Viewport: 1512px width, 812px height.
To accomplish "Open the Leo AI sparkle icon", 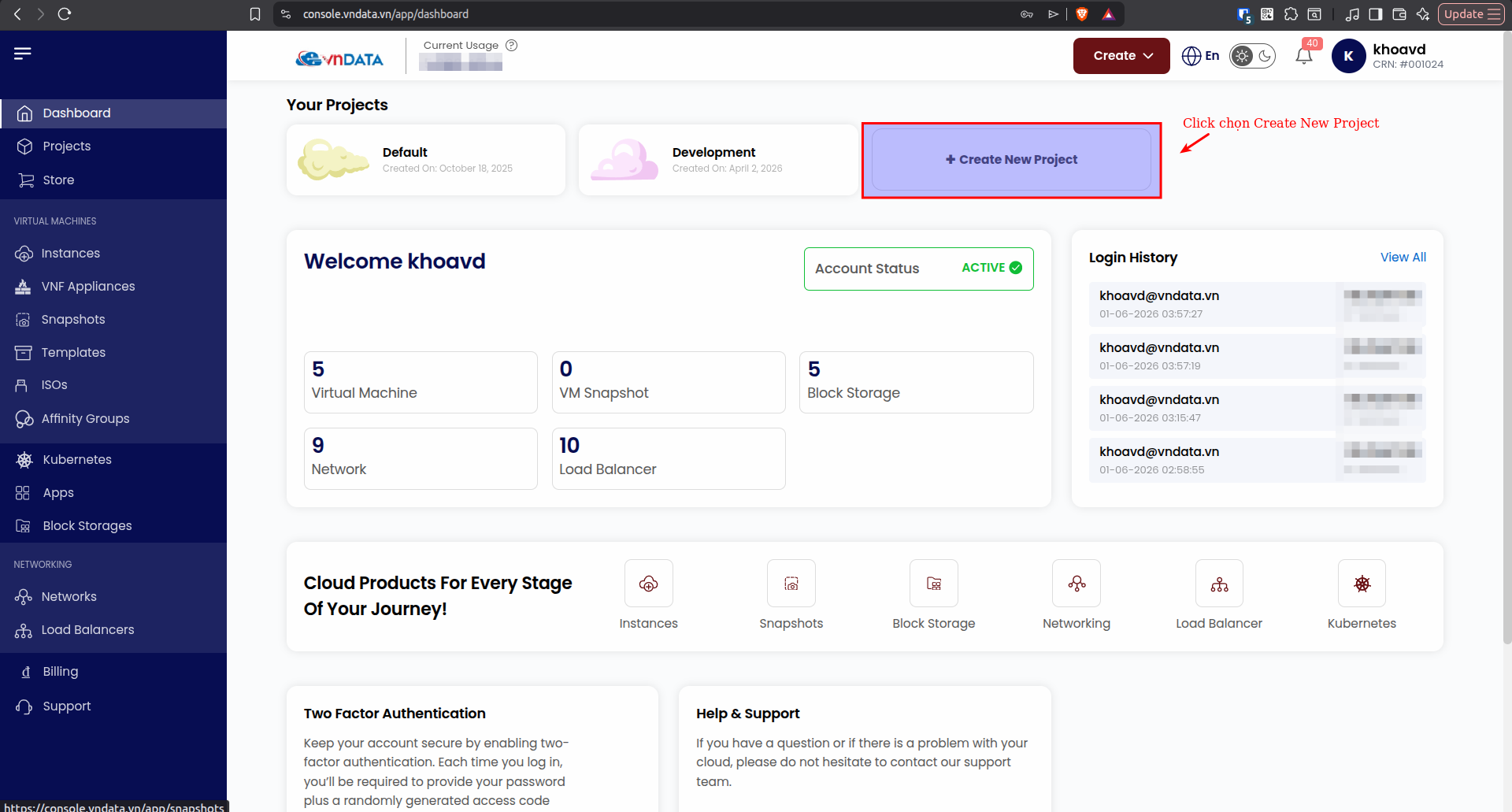I will click(x=1422, y=14).
